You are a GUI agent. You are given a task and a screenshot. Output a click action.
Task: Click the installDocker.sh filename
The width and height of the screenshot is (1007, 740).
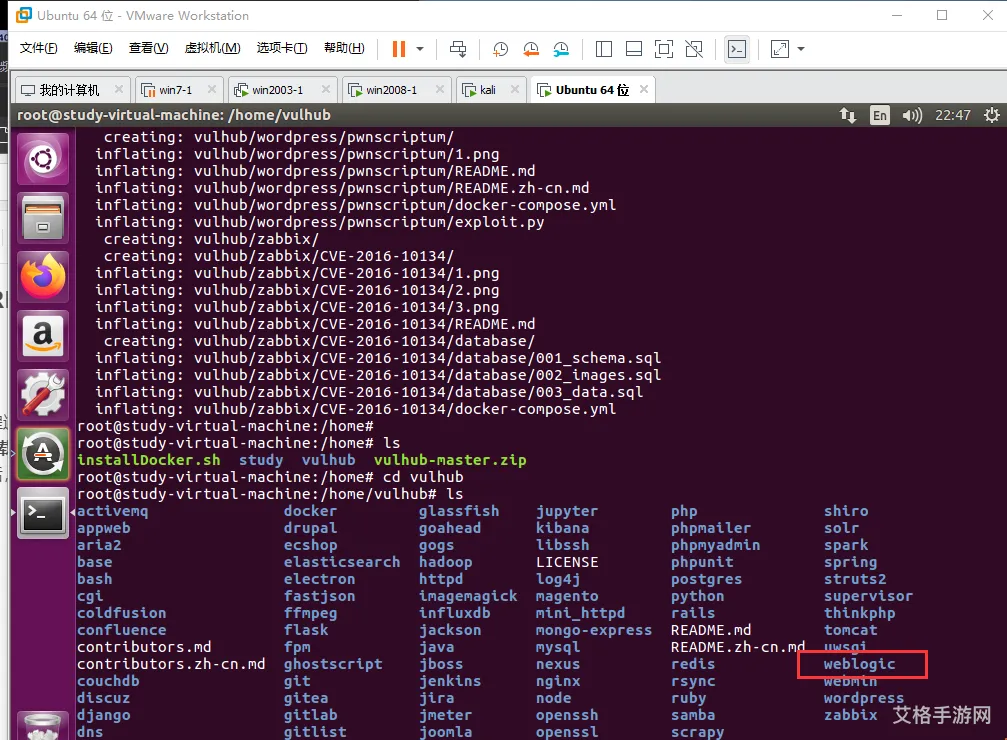(149, 460)
